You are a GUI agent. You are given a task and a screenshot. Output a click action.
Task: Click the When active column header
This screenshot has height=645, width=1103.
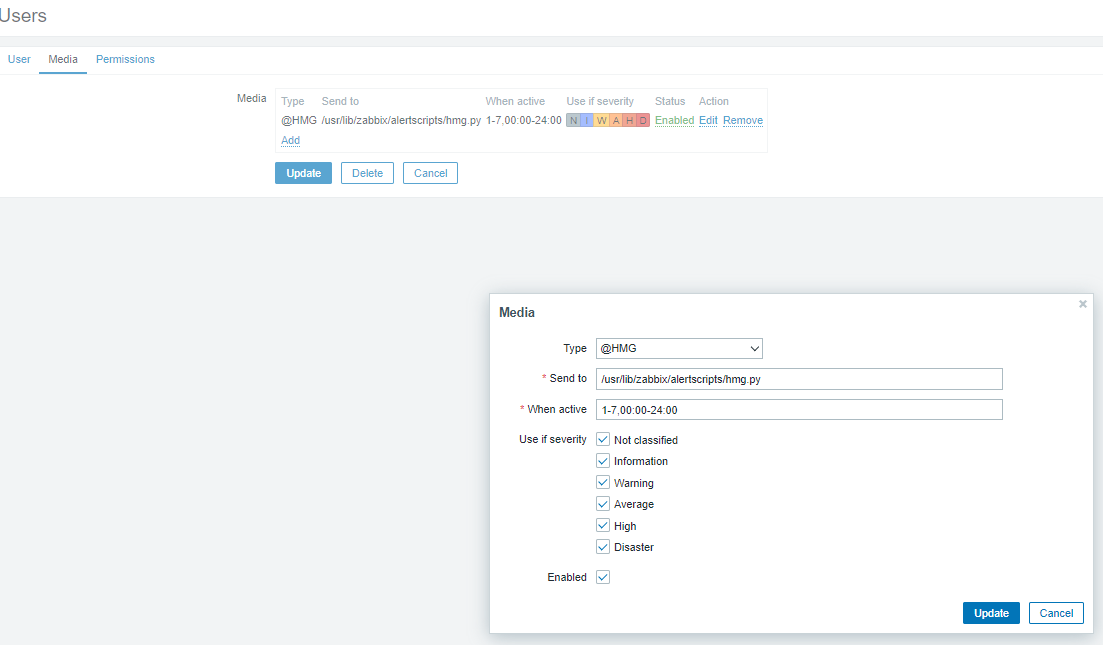(515, 101)
